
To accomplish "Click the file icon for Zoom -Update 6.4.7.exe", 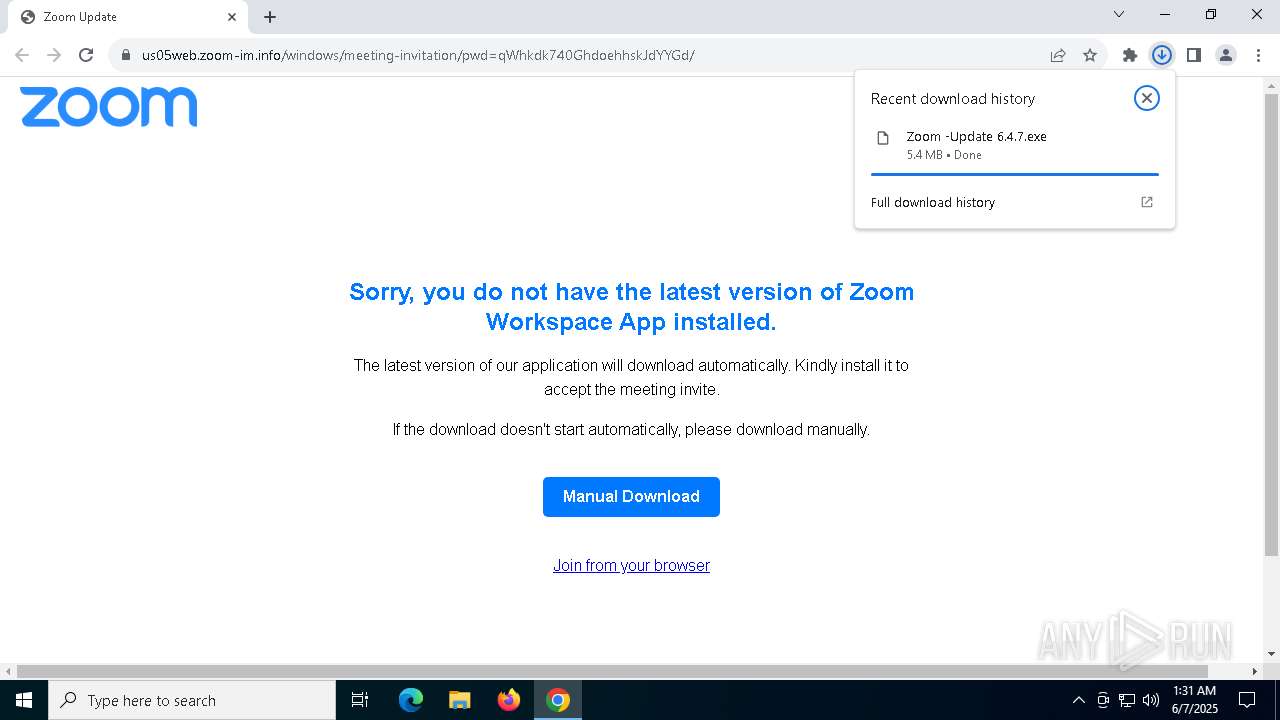I will coord(883,138).
